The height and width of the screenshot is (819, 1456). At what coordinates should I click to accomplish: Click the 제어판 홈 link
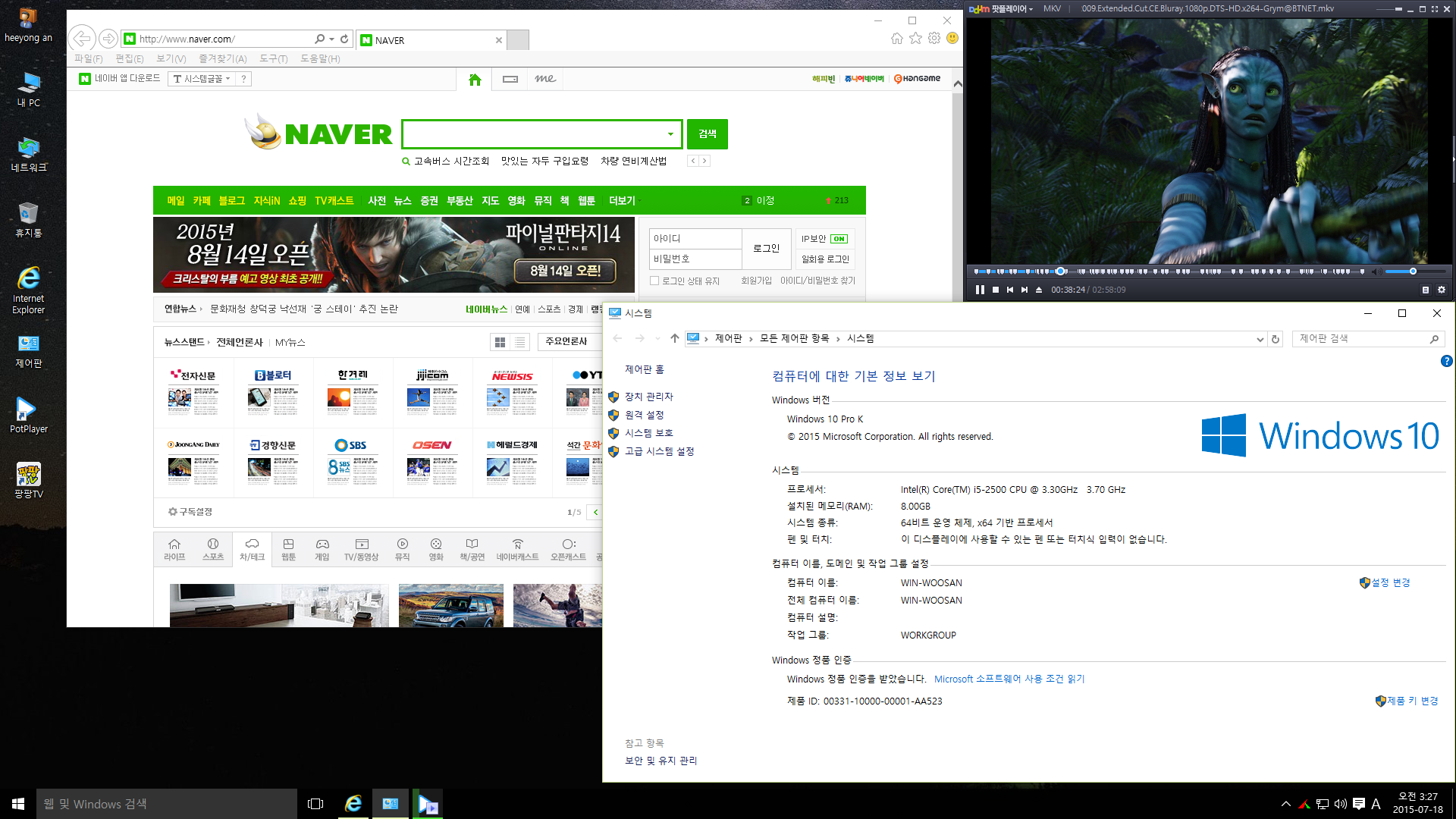pos(645,370)
